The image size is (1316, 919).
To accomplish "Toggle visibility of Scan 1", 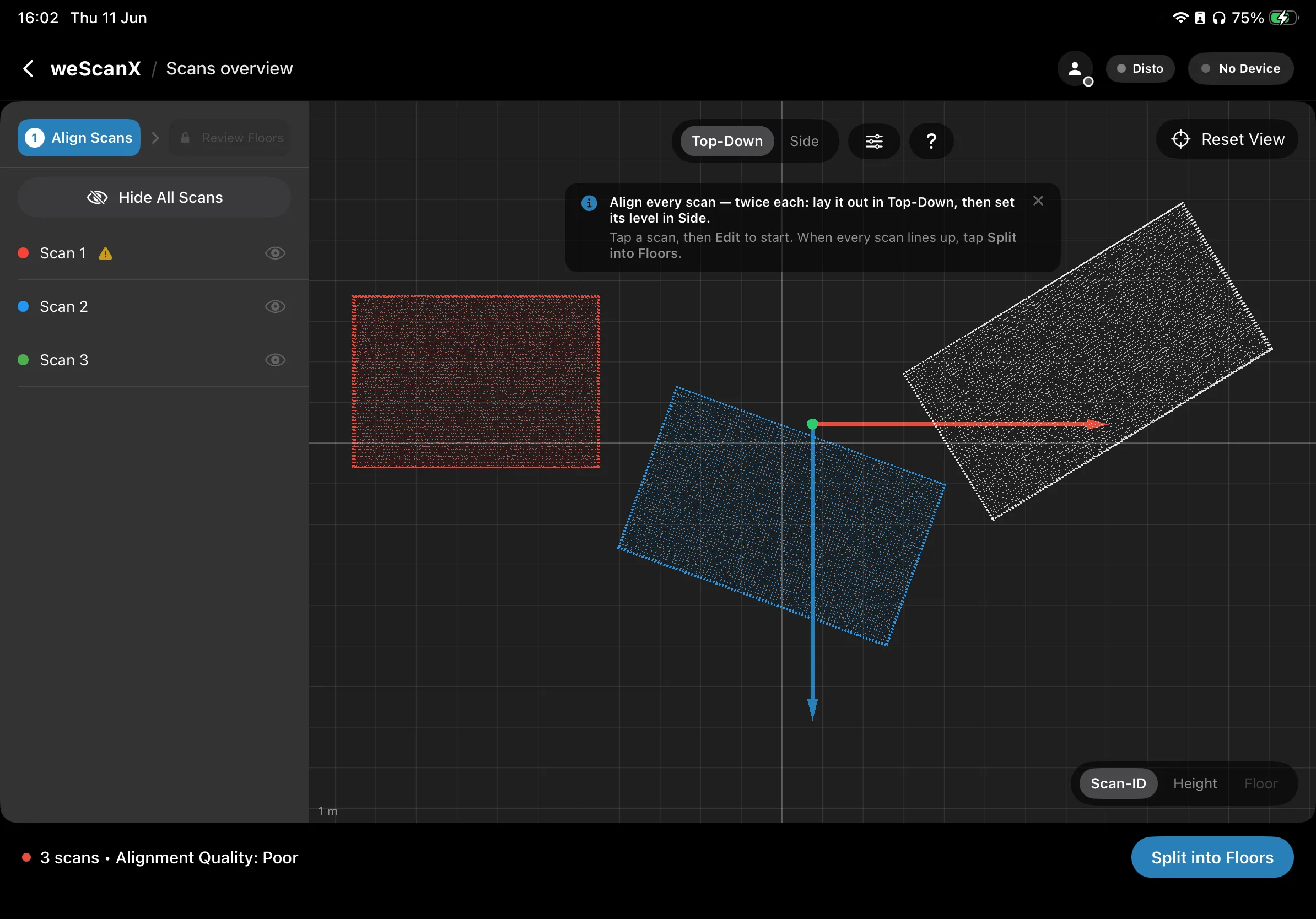I will [275, 253].
